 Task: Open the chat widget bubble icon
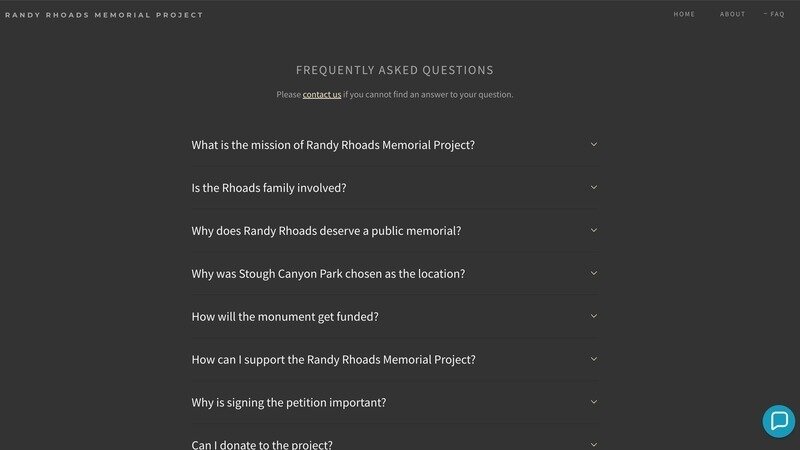click(779, 421)
